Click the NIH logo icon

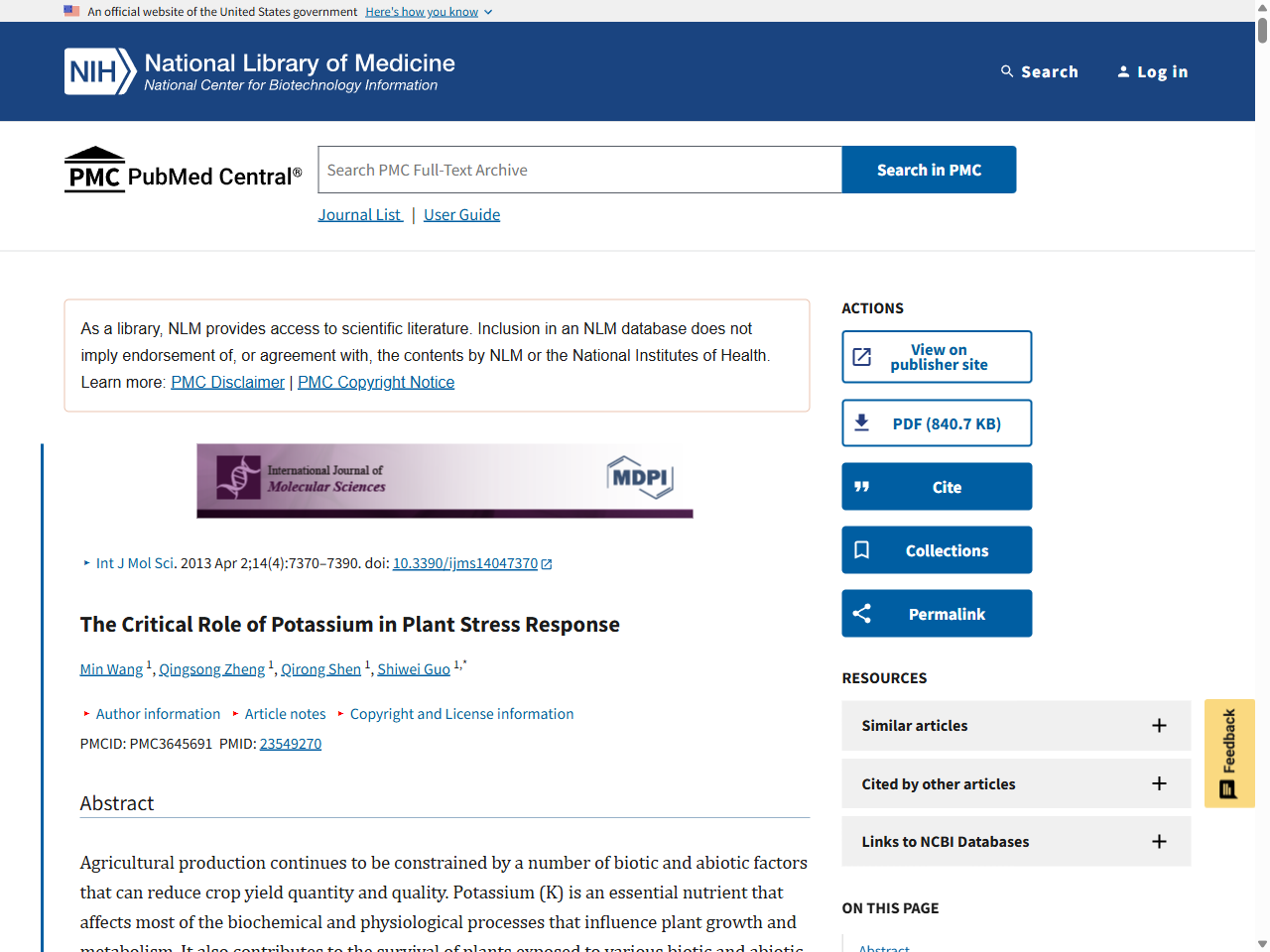point(99,71)
